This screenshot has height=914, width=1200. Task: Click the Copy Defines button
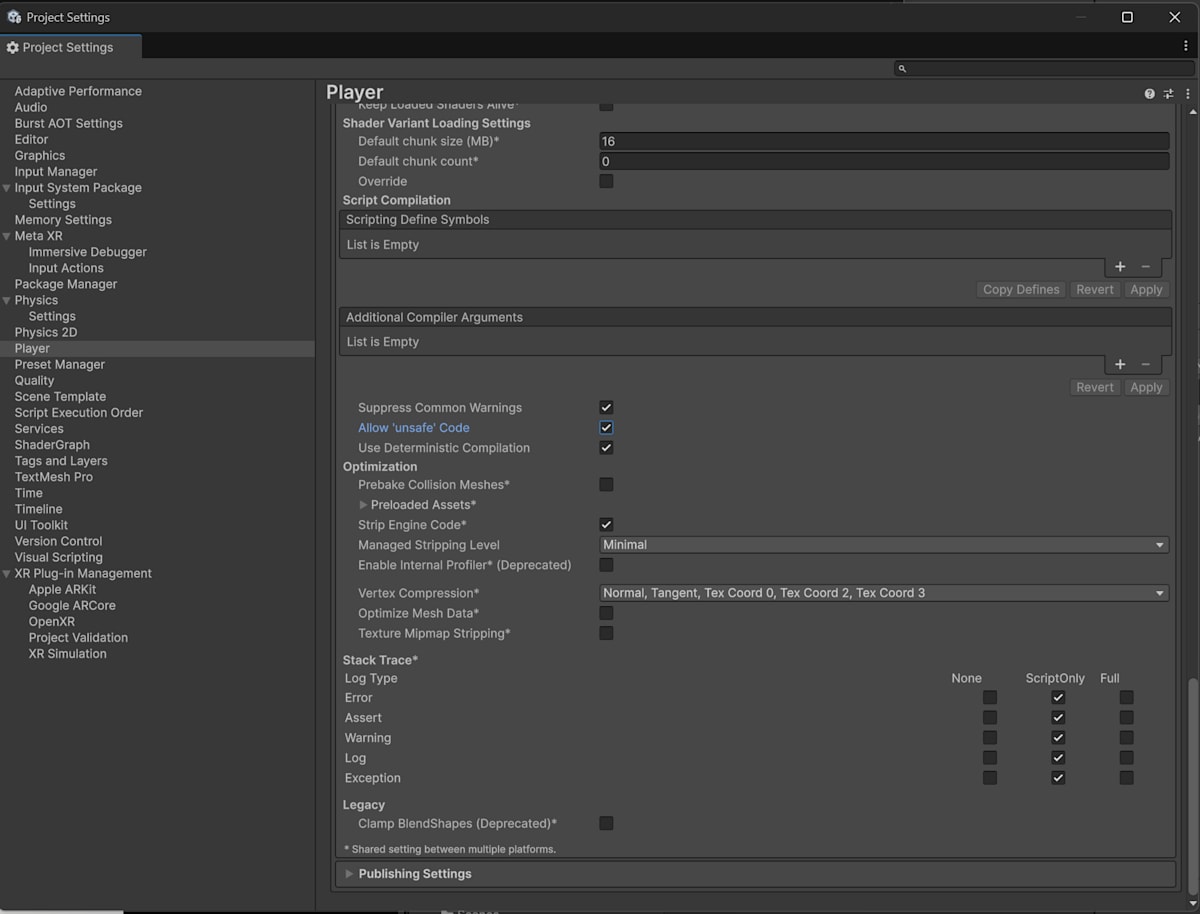1020,290
